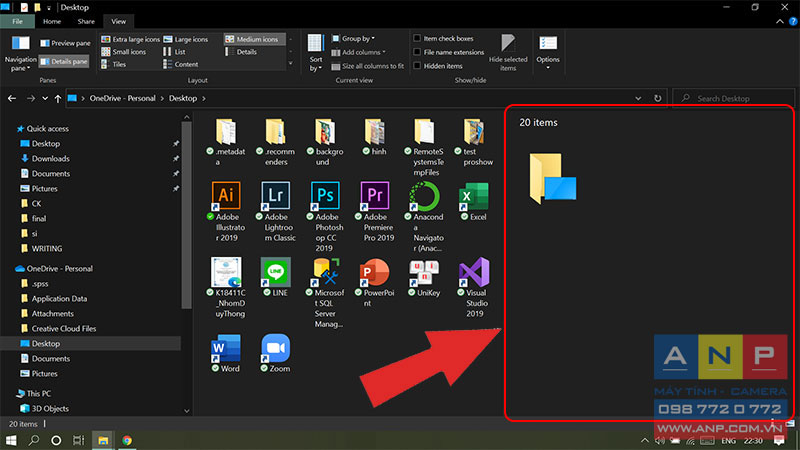This screenshot has height=450, width=800.
Task: Click OneDrive - Personal breadcrumb
Action: tap(122, 98)
